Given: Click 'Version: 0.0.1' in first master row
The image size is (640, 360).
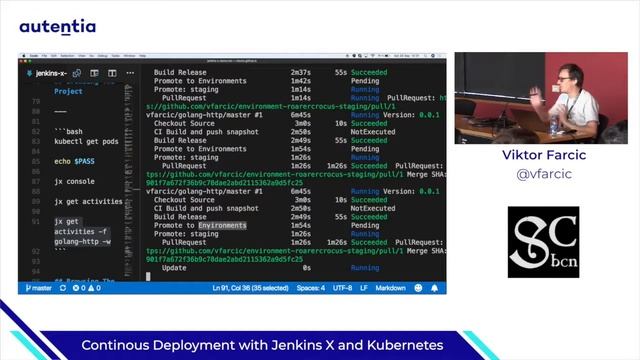Looking at the screenshot, I should click(x=411, y=115).
